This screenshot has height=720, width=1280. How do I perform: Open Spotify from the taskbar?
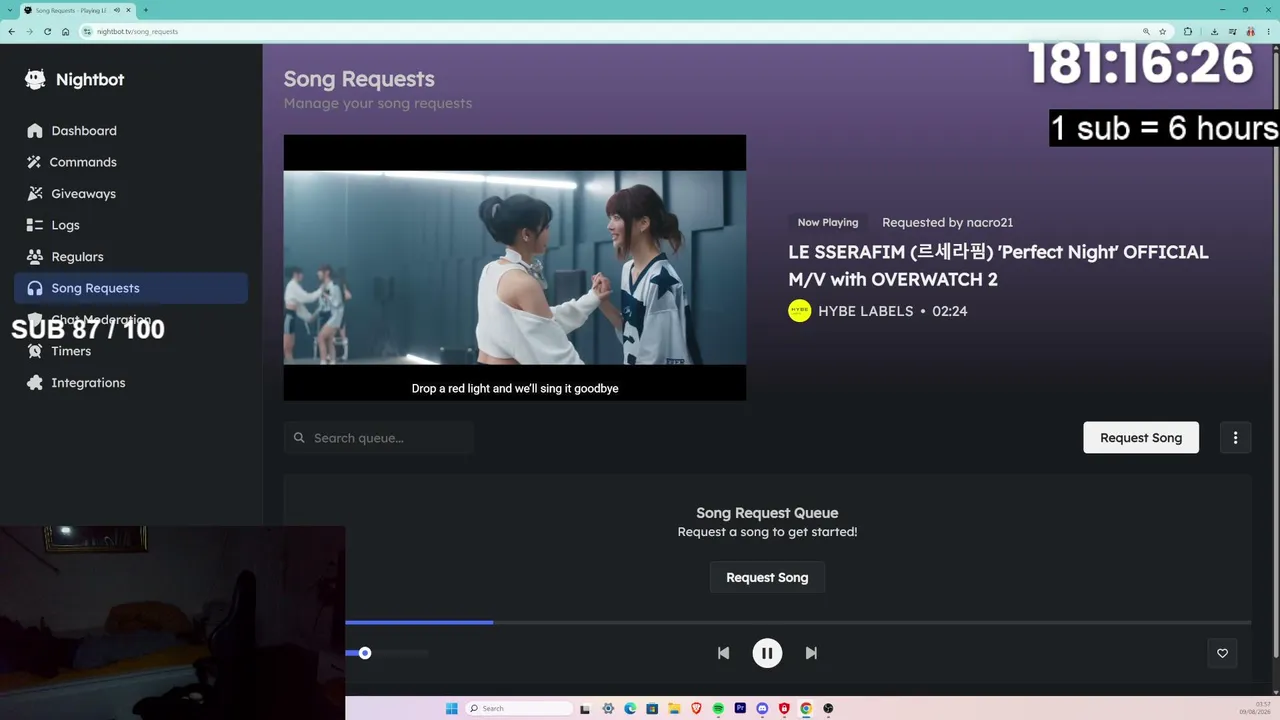click(718, 709)
